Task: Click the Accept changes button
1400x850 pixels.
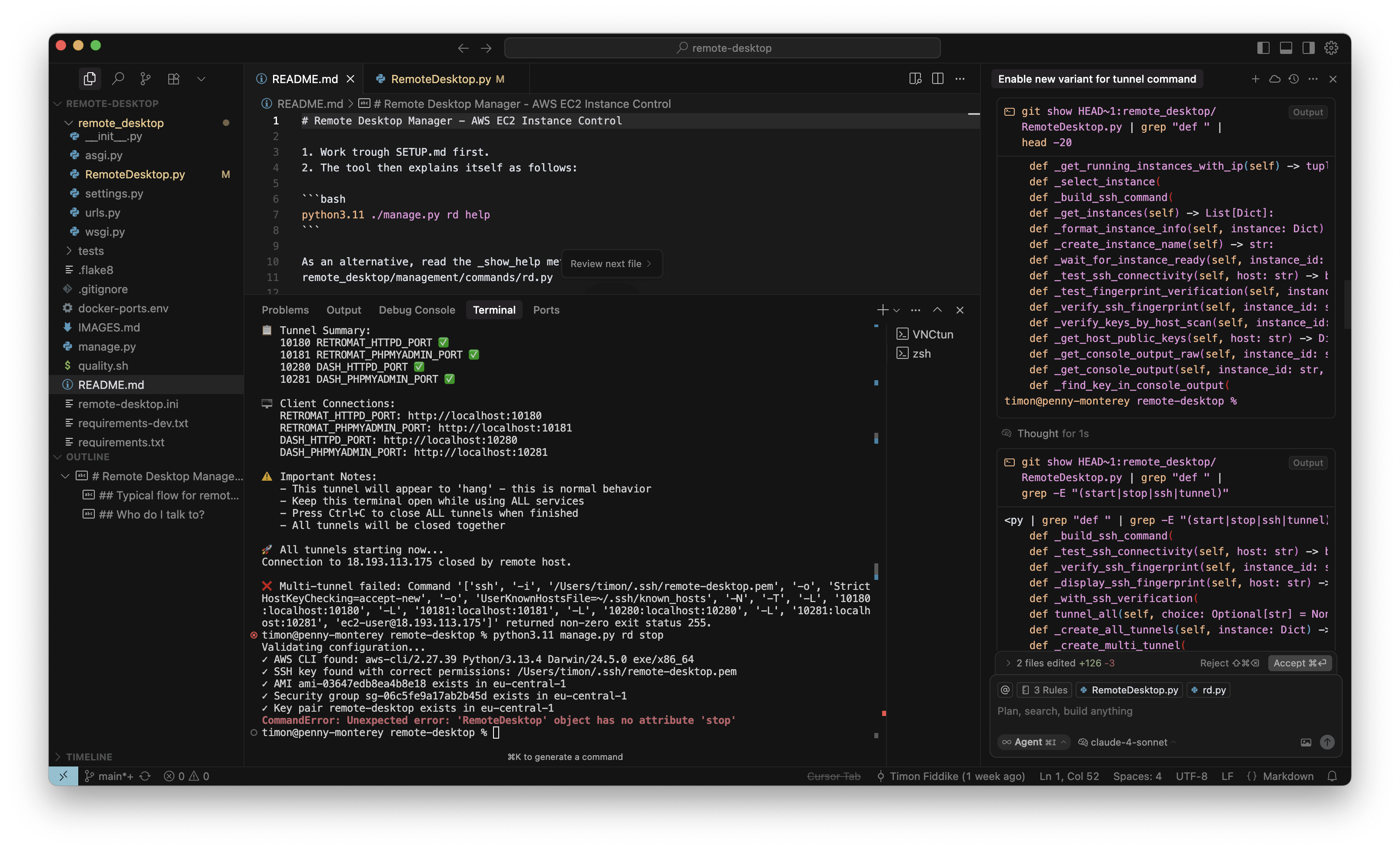Action: [1299, 663]
